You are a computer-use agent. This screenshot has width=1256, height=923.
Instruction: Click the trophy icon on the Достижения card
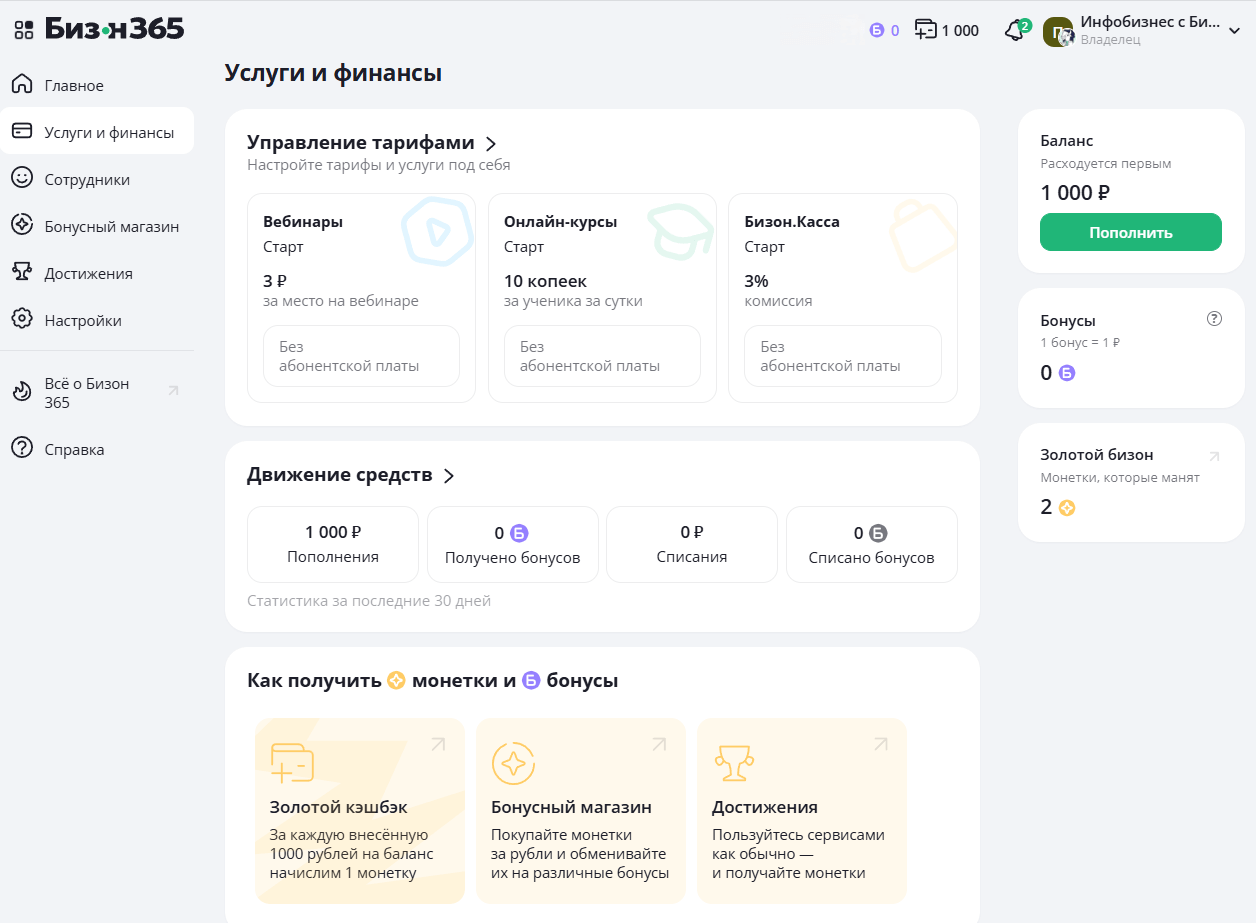coord(734,763)
